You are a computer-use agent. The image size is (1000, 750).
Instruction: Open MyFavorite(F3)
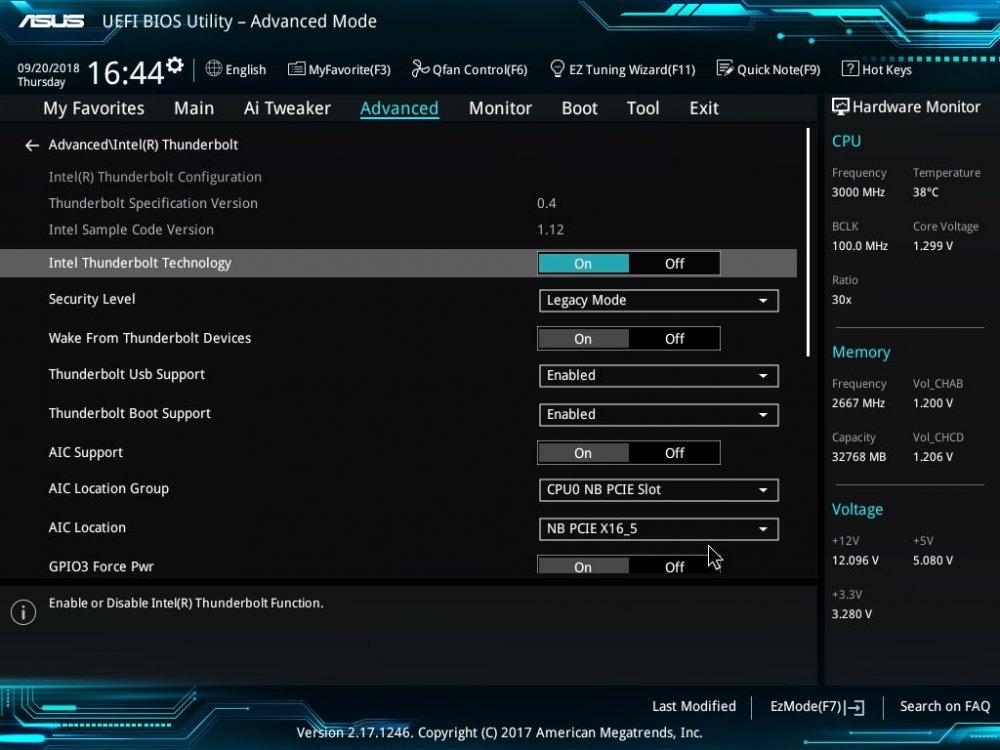[339, 69]
